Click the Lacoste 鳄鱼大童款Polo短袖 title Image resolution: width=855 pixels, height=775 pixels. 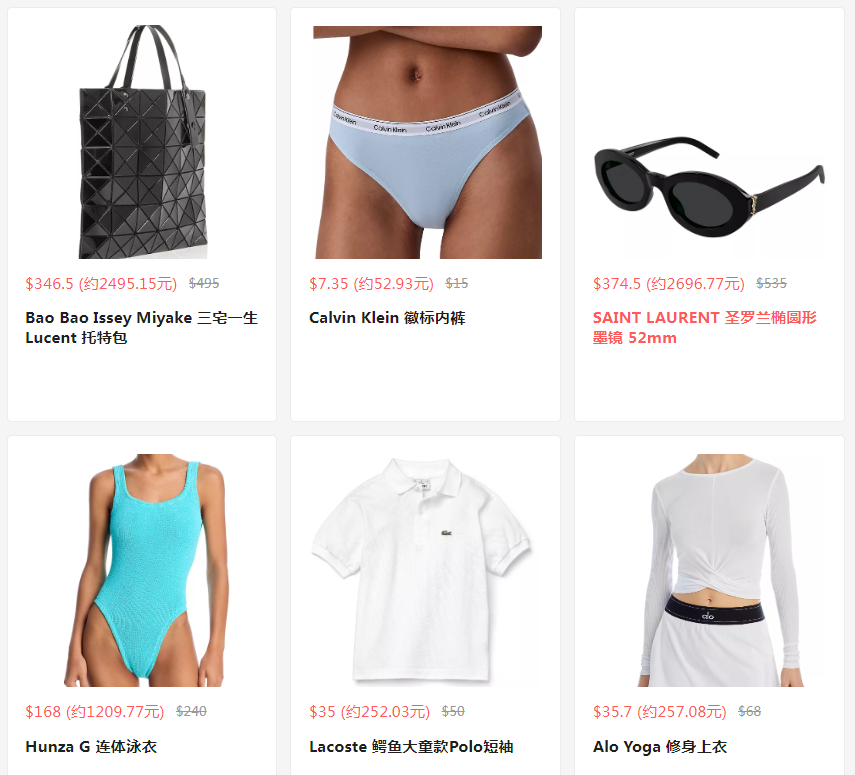tap(411, 747)
